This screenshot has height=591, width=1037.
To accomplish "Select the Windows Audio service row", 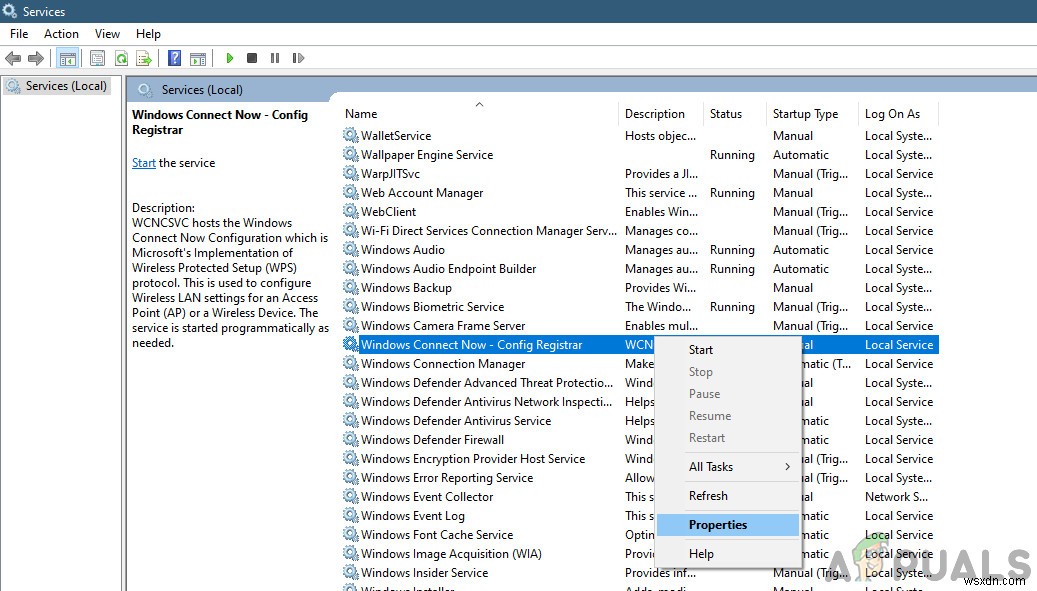I will (403, 250).
